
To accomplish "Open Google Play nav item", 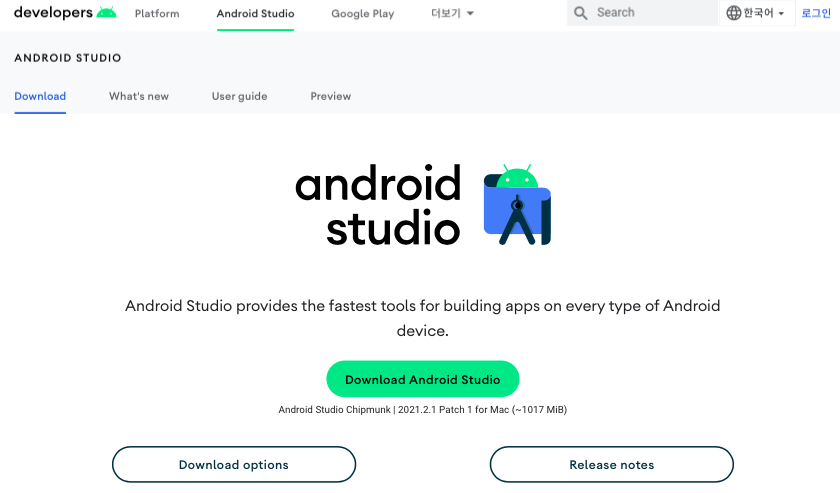I will pos(363,13).
